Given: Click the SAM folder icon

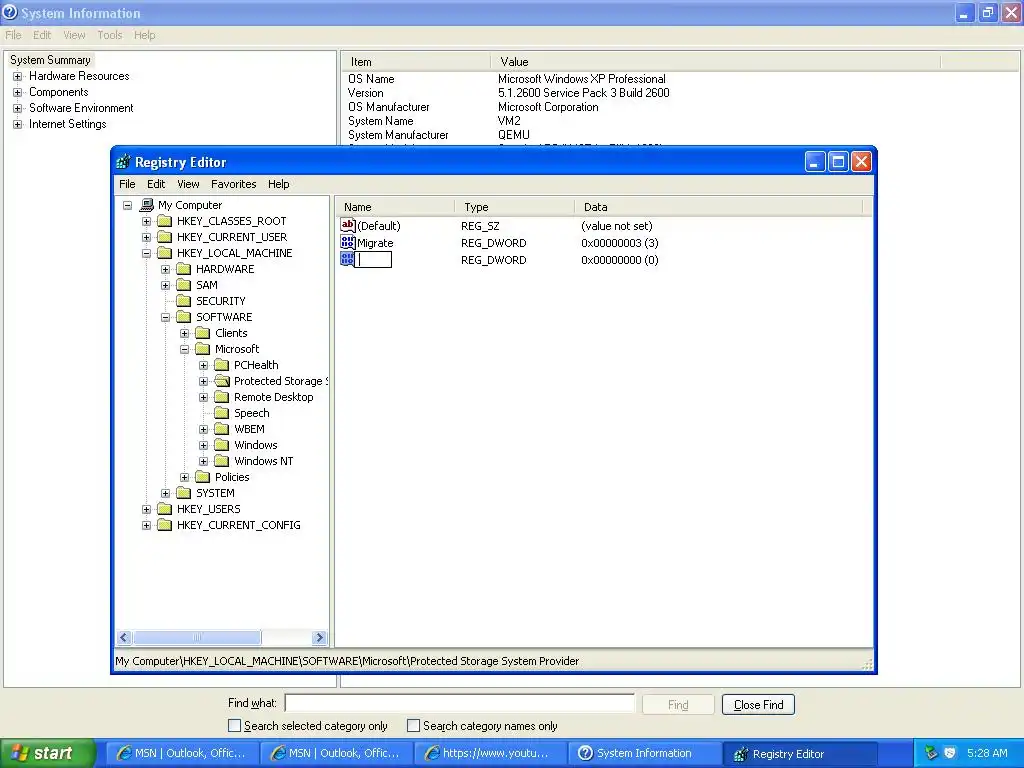Looking at the screenshot, I should pyautogui.click(x=184, y=285).
